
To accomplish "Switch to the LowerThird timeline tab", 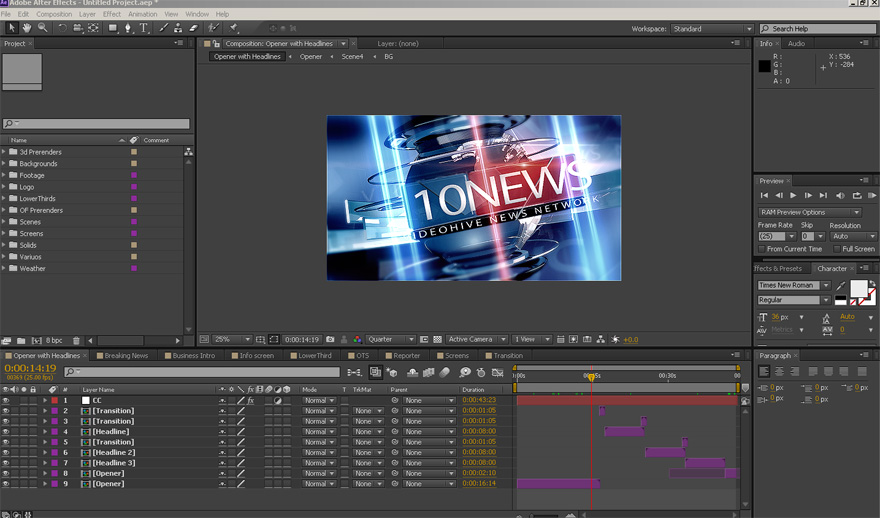I will click(x=311, y=355).
